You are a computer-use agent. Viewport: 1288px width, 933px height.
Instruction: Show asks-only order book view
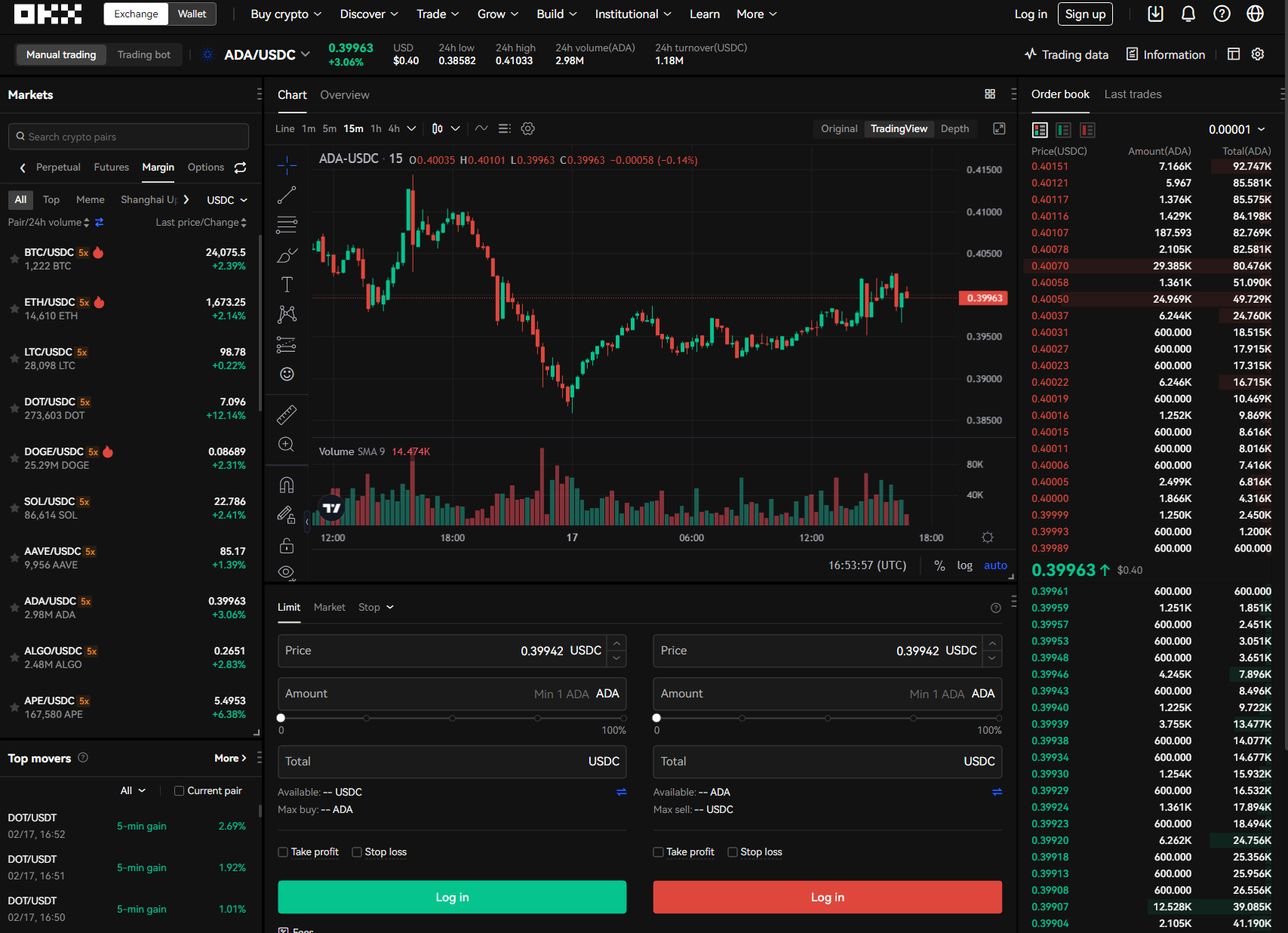coord(1087,130)
